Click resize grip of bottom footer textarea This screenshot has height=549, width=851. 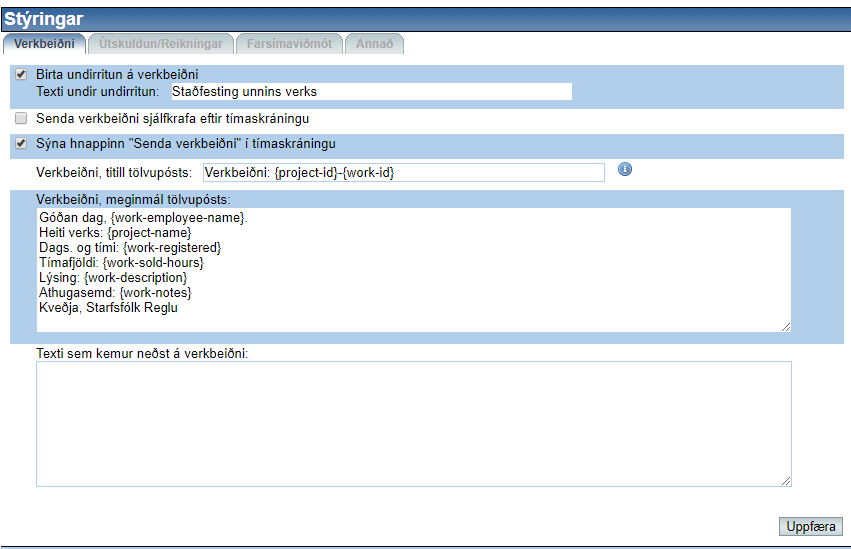[x=786, y=481]
